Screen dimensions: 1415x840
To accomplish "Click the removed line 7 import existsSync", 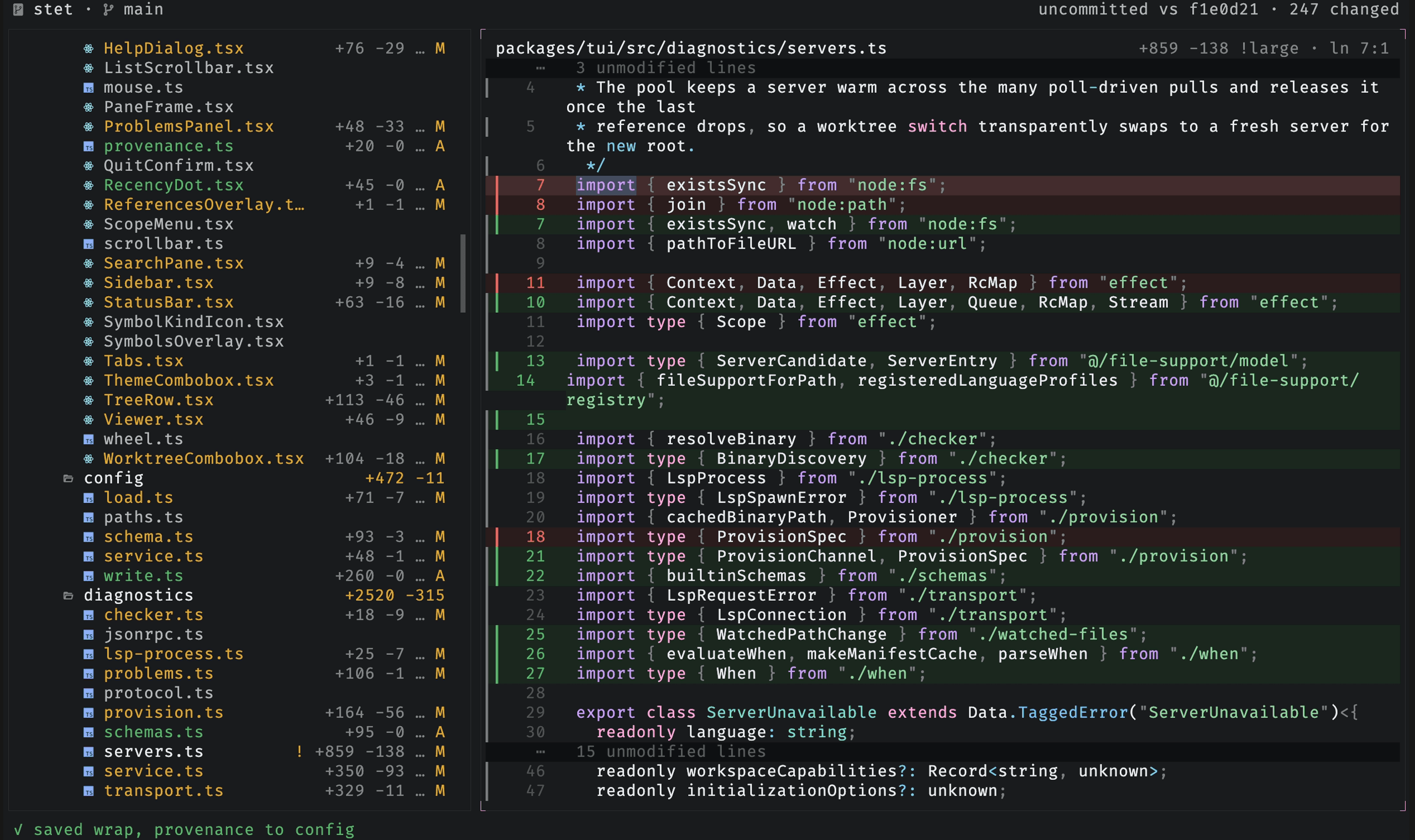I will (942, 186).
